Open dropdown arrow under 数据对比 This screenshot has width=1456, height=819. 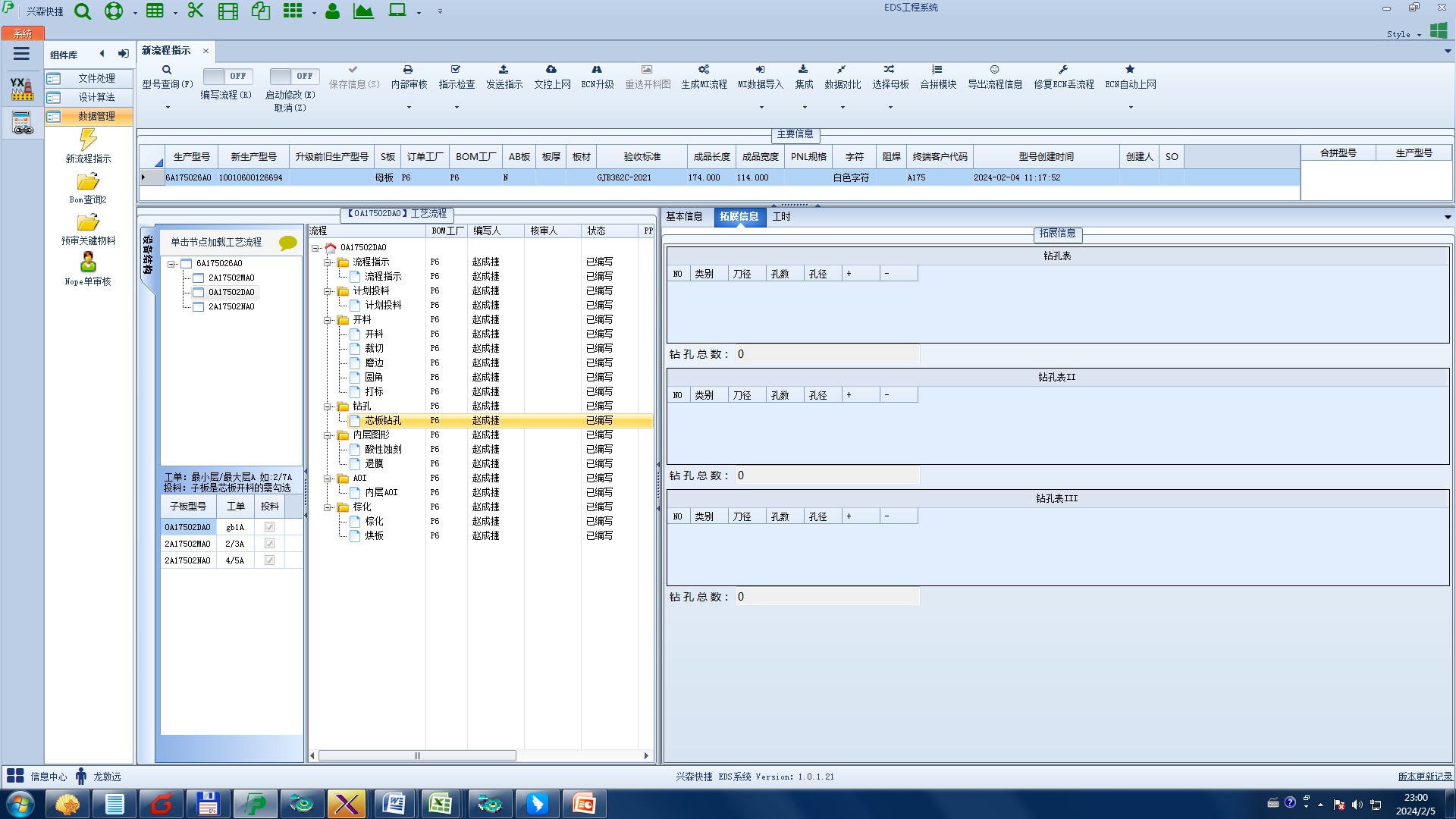843,108
